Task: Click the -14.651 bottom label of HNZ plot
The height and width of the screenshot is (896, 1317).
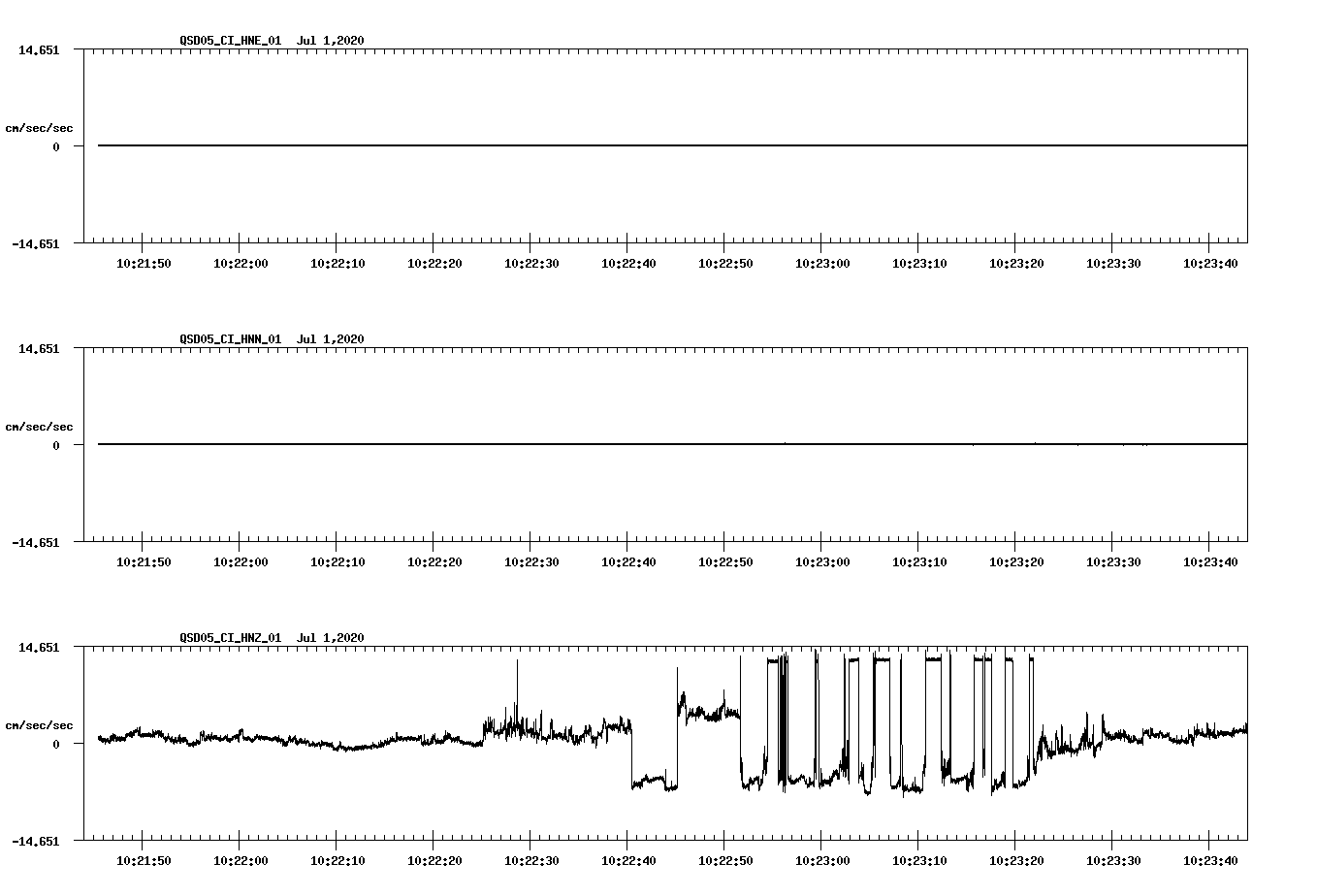Action: (x=36, y=841)
